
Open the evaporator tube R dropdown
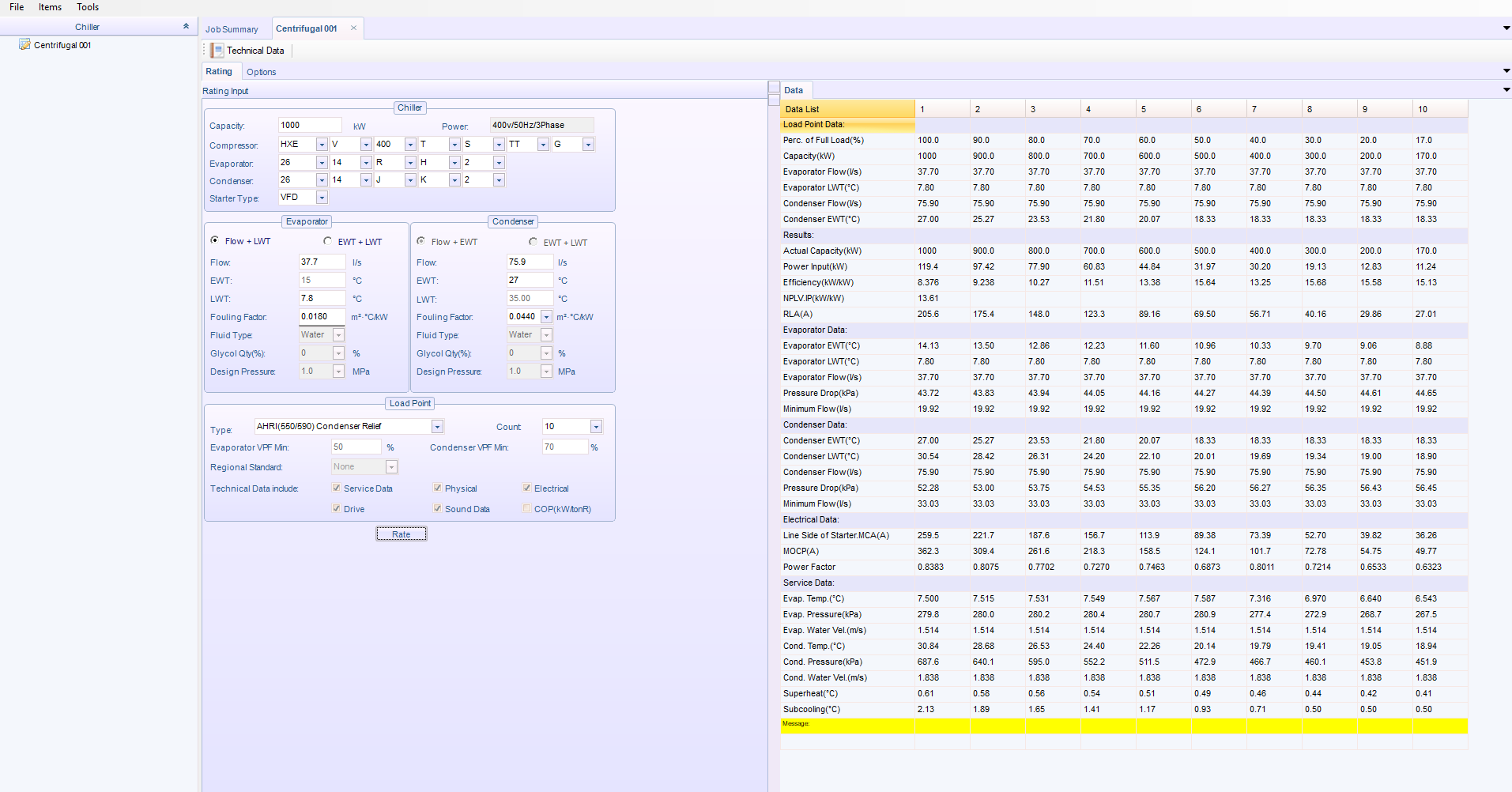[x=410, y=163]
